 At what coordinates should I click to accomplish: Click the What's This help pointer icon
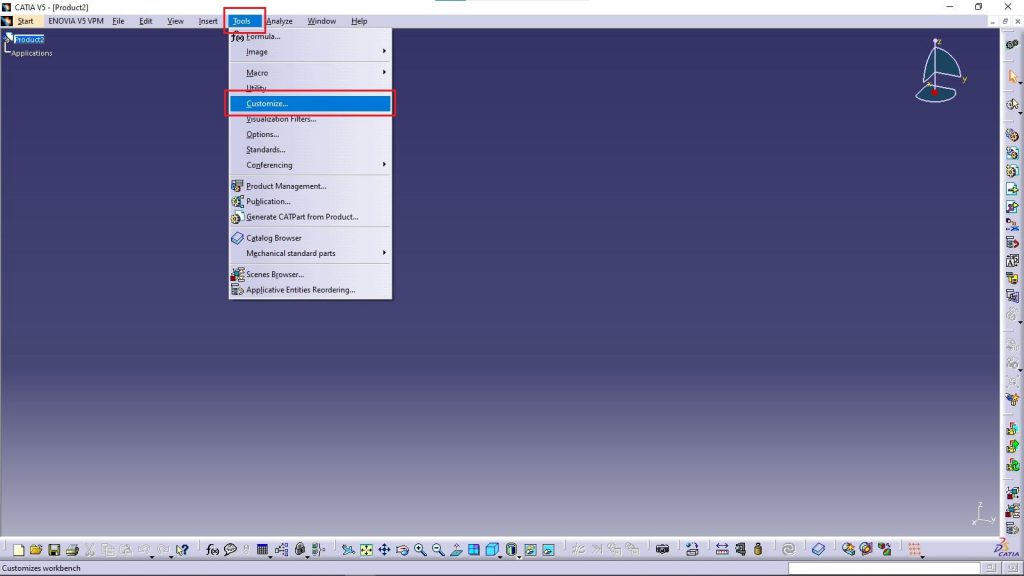click(x=182, y=550)
